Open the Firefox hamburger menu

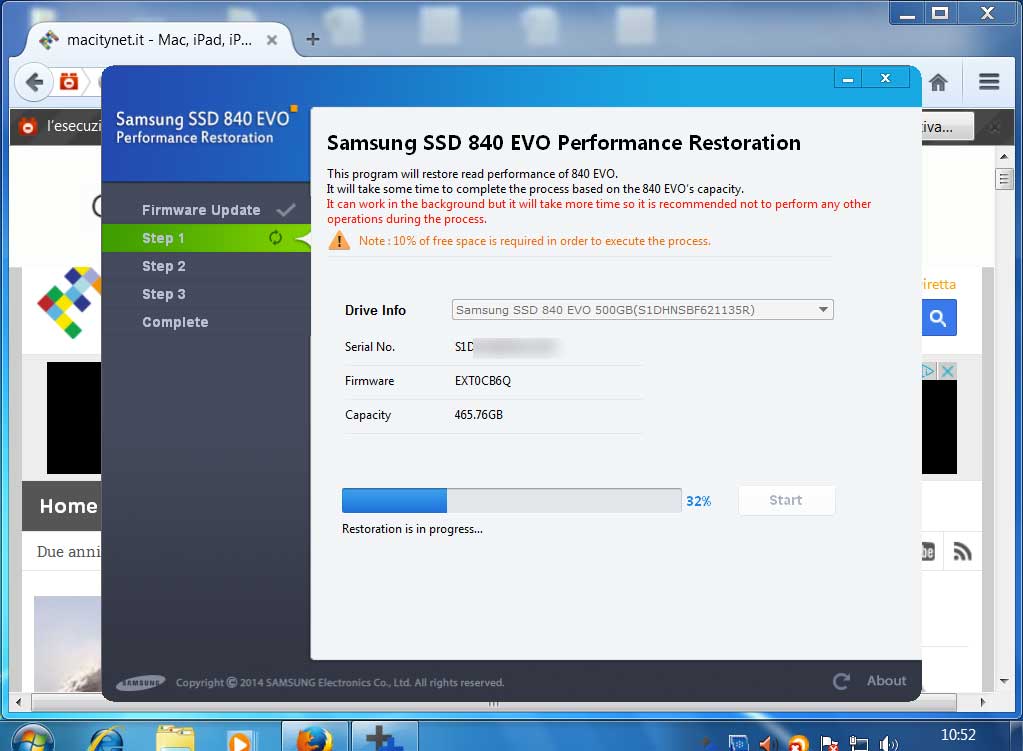tap(989, 82)
